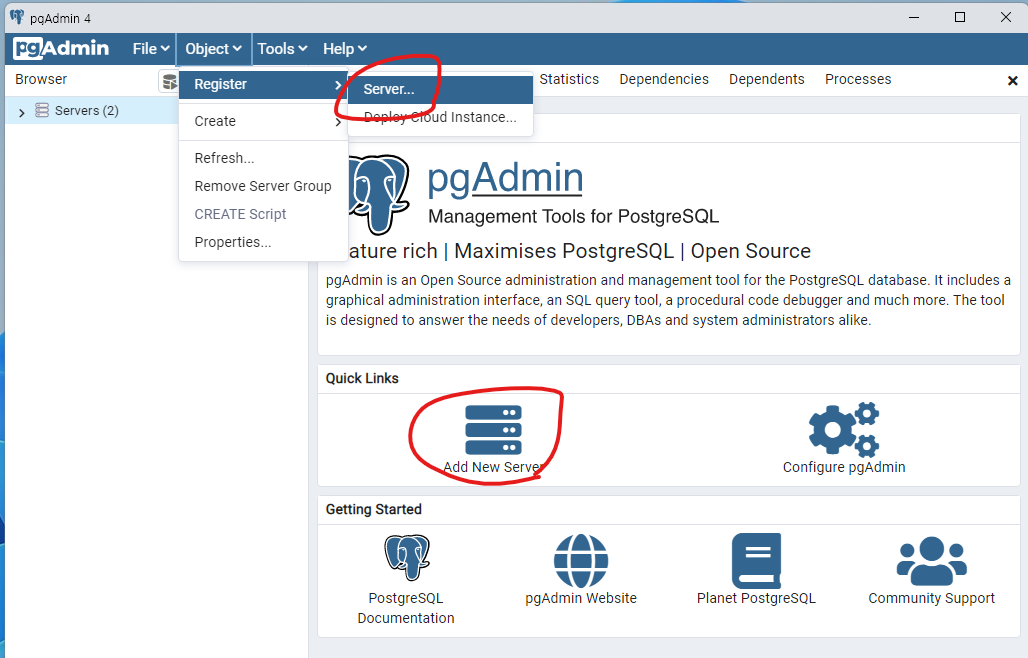Click the Community Support link text

931,598
